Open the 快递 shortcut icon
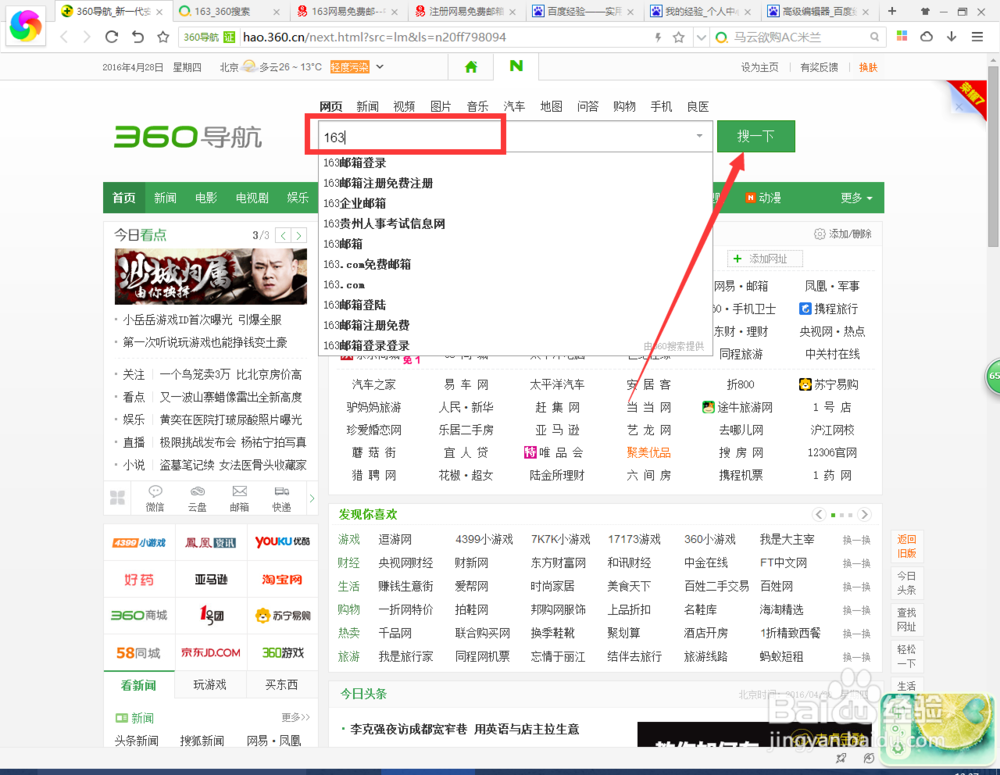Screen dimensions: 1000x775 tap(281, 498)
